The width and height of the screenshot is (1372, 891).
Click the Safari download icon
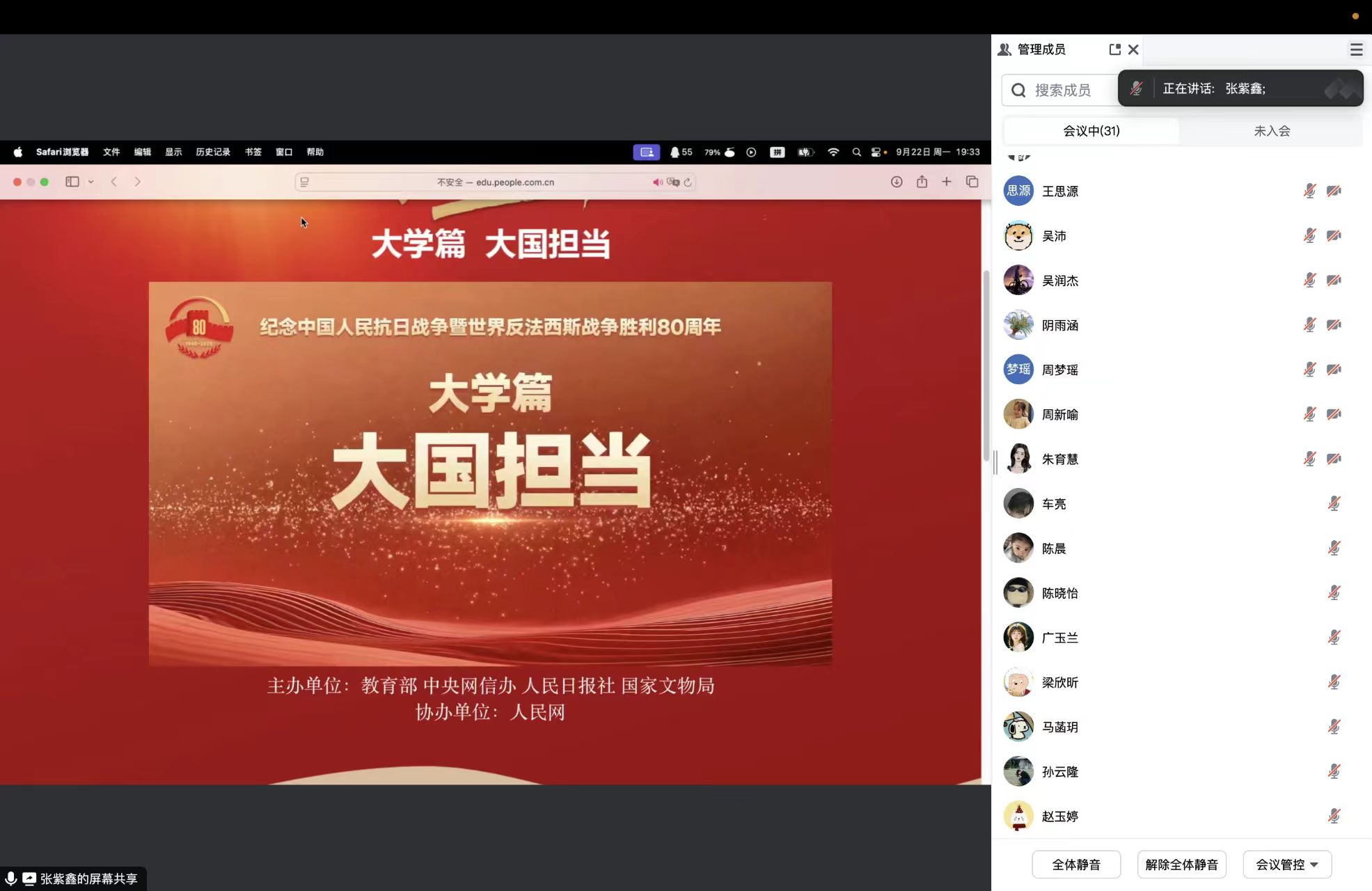[897, 182]
